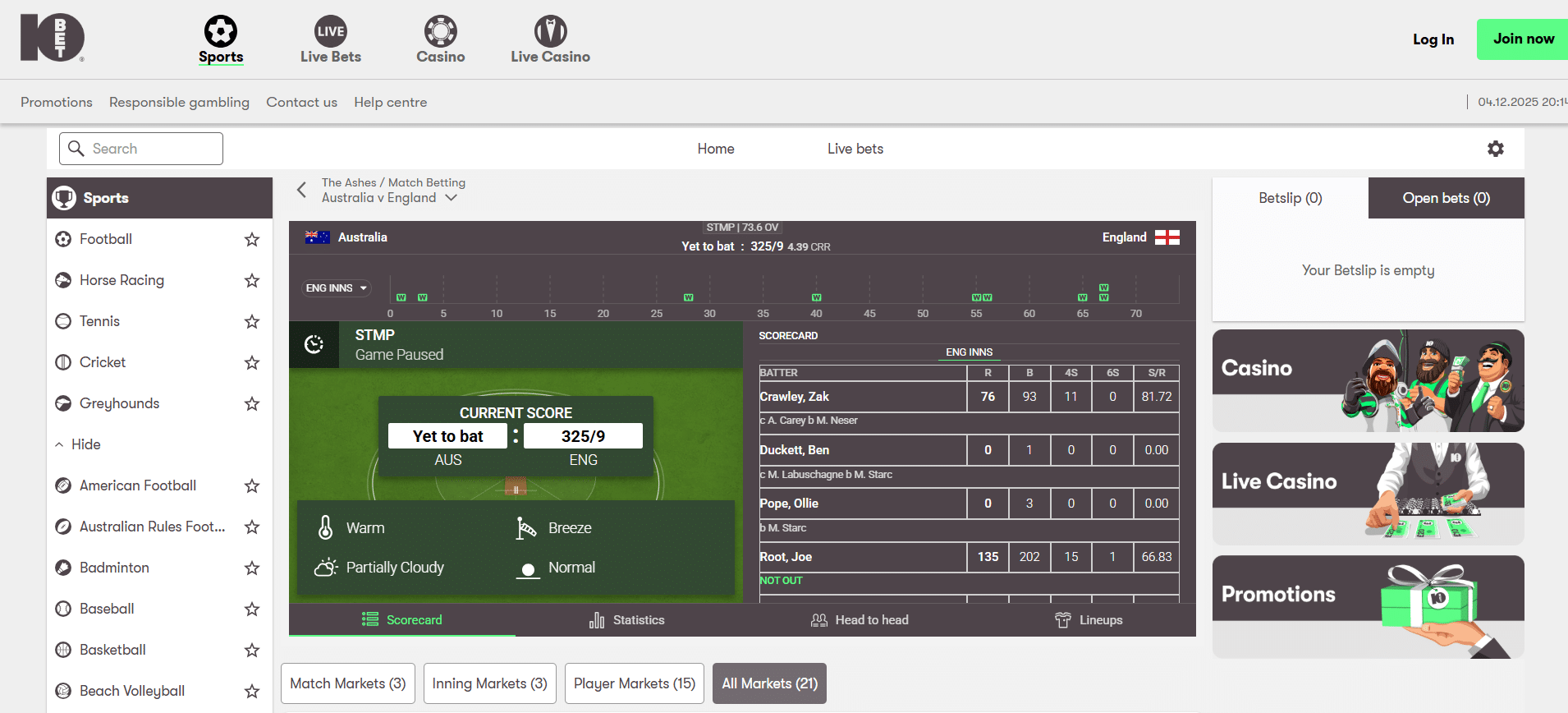
Task: Open the Help centre link
Action: click(x=391, y=102)
